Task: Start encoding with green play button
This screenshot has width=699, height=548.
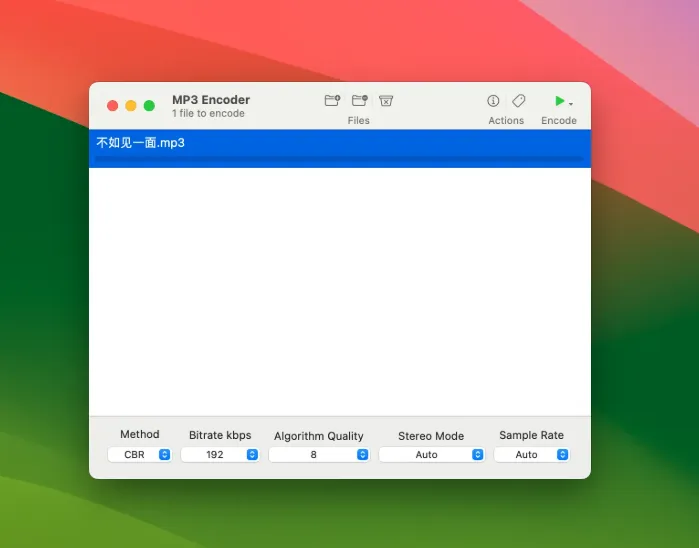Action: coord(559,101)
